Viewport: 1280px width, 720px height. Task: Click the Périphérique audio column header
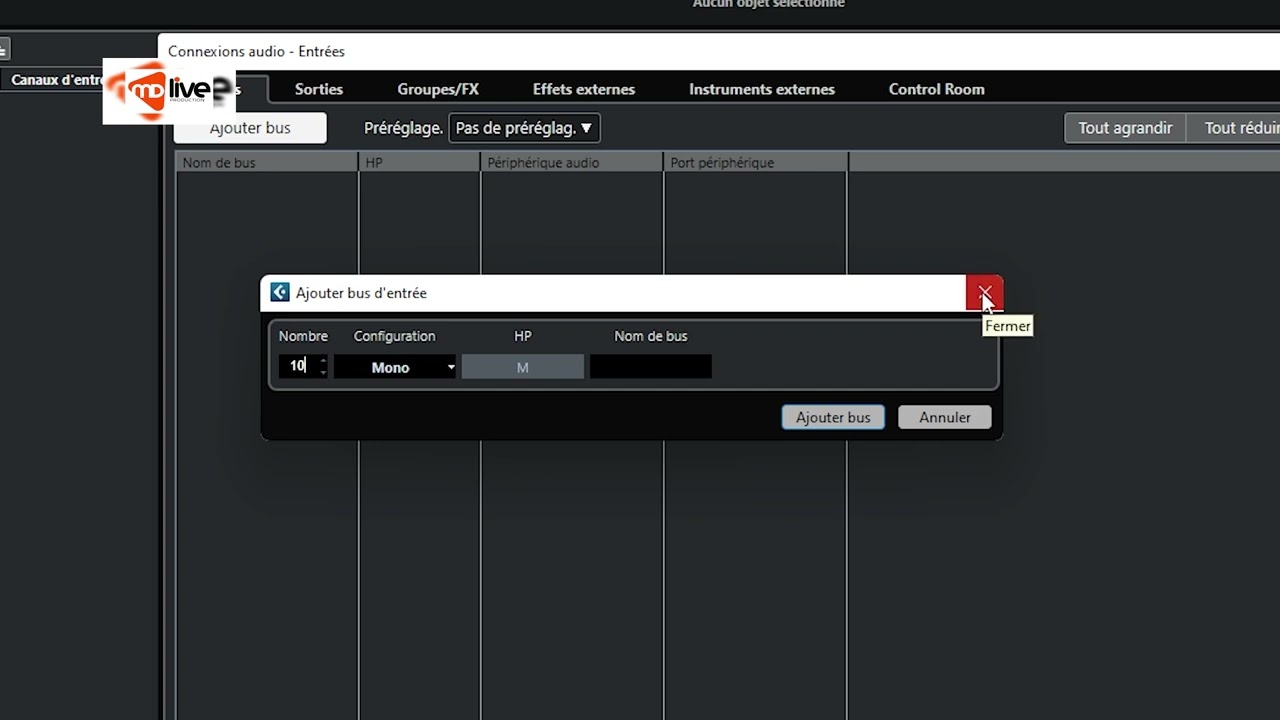point(572,162)
